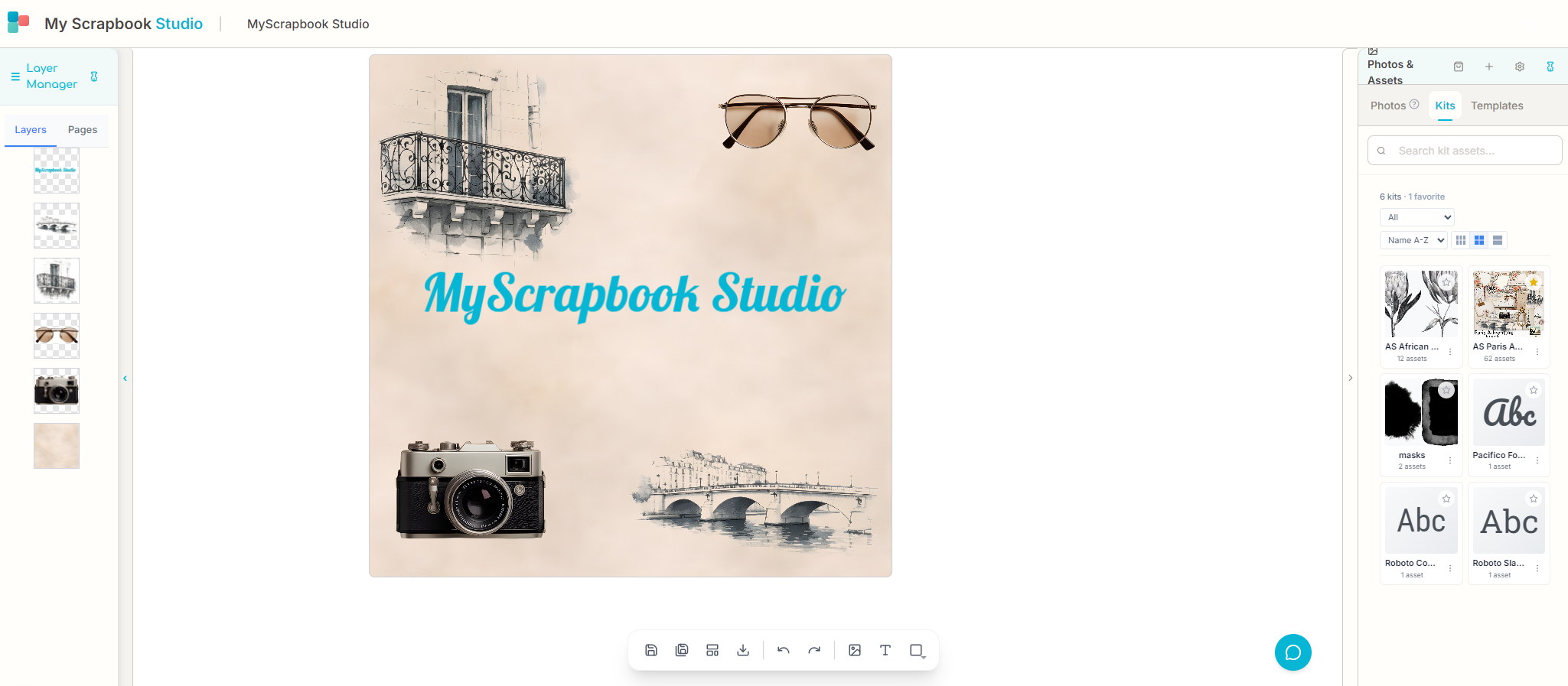
Task: Unfavorite the AS Paris kit star
Action: pyautogui.click(x=1534, y=282)
